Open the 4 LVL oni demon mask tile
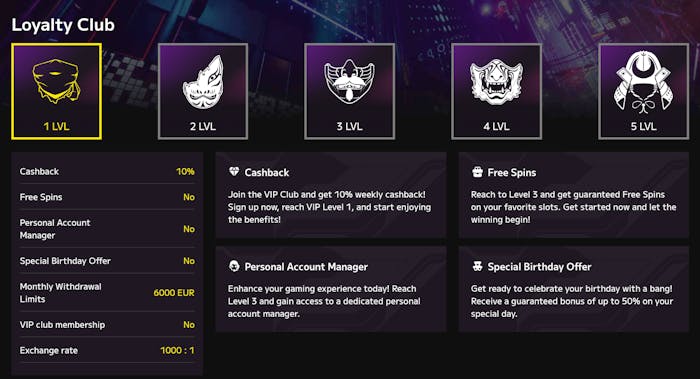Image resolution: width=700 pixels, height=379 pixels. pyautogui.click(x=496, y=92)
